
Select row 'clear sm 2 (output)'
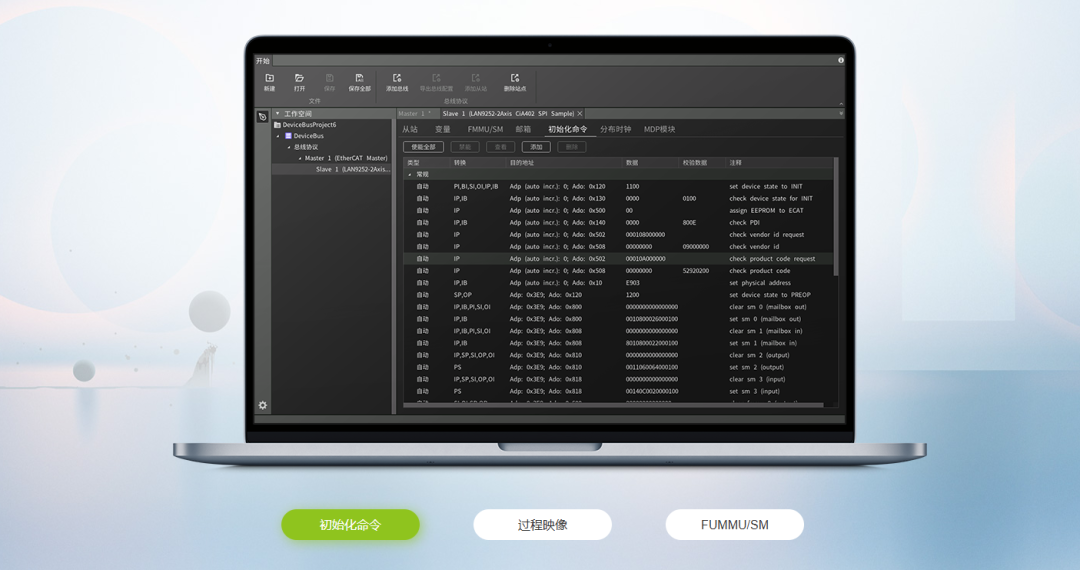(619, 355)
